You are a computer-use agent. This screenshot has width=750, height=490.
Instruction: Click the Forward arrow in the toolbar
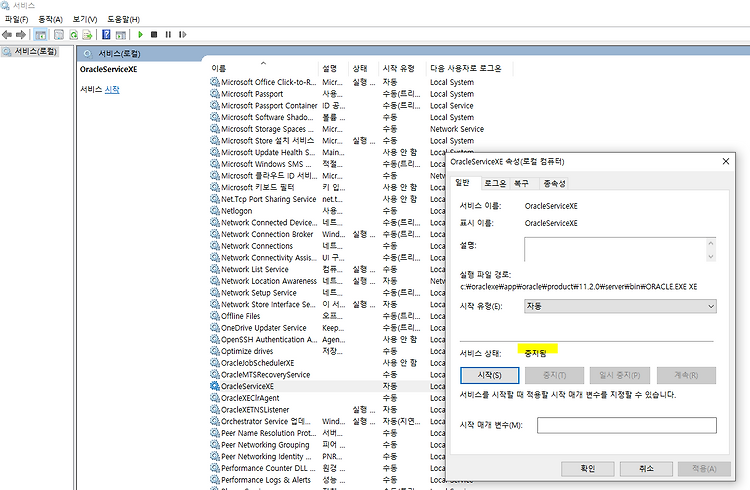point(21,34)
